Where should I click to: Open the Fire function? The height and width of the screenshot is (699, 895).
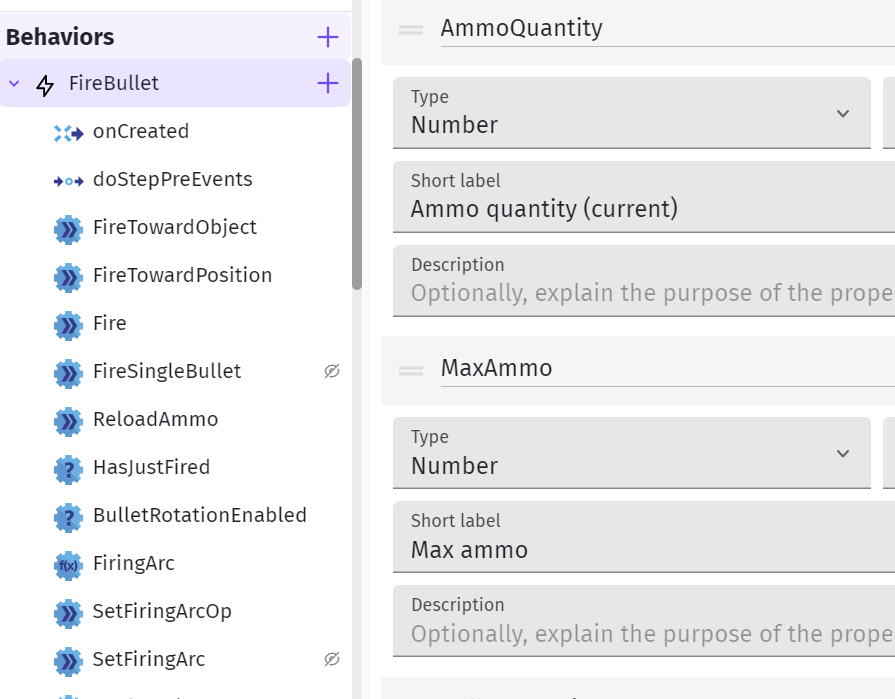point(110,323)
